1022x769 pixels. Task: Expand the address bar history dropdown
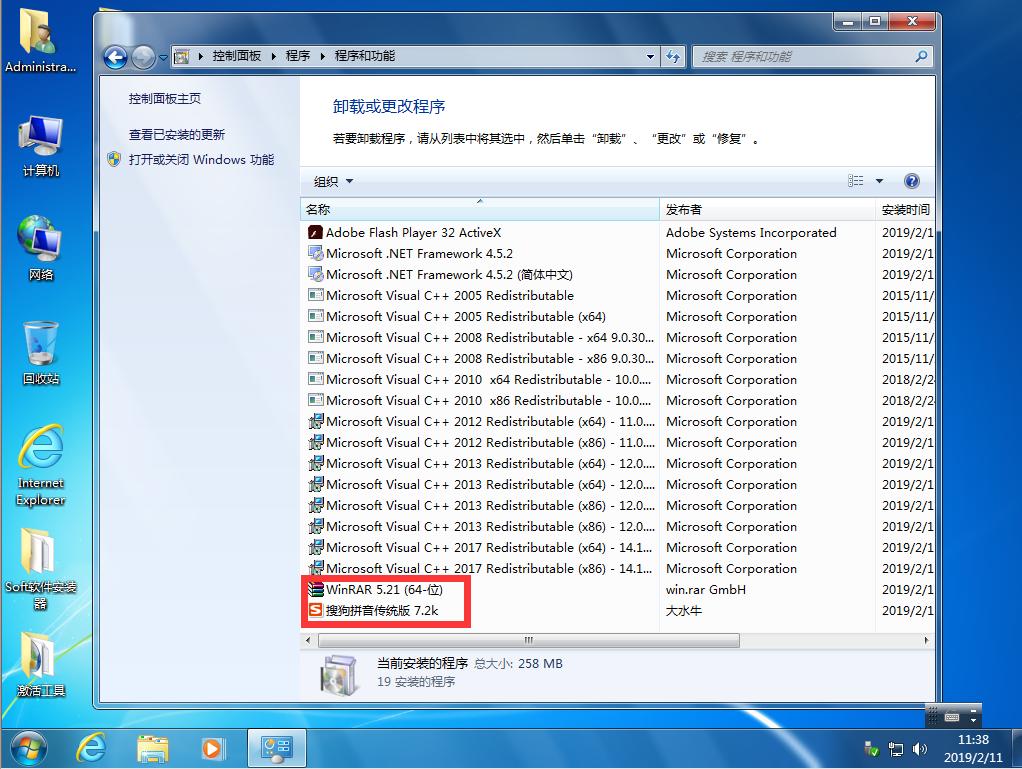tap(650, 57)
